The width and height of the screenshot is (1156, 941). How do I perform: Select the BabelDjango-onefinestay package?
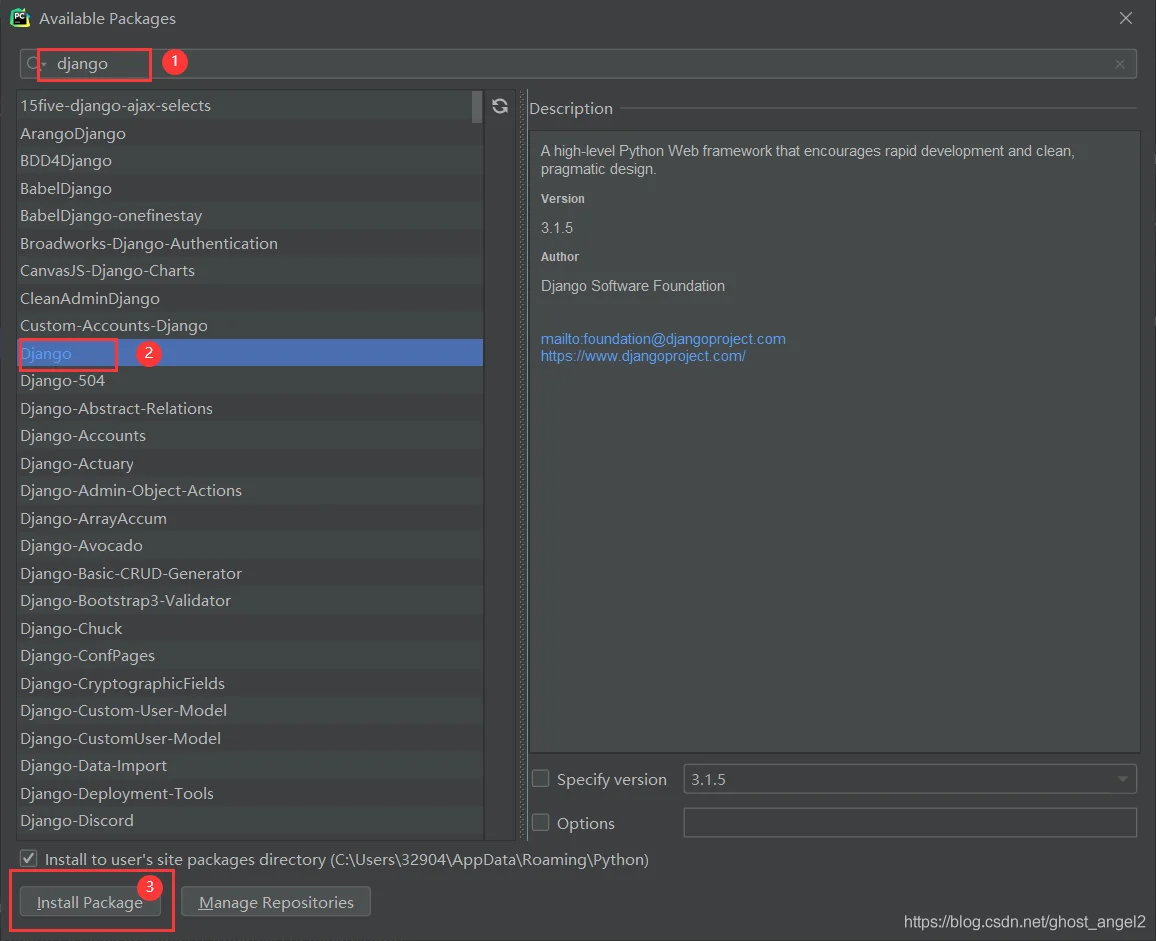[250, 215]
